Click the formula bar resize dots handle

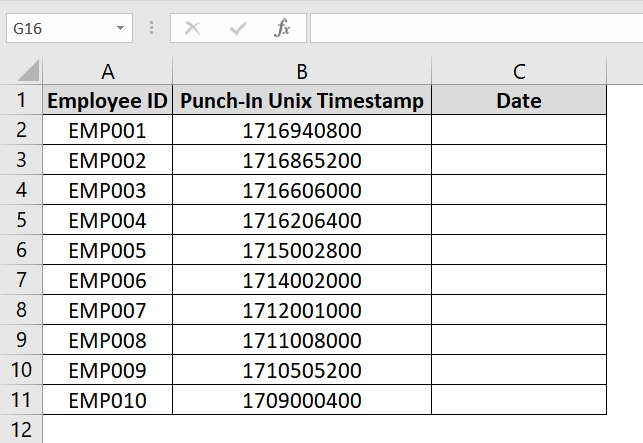point(152,28)
